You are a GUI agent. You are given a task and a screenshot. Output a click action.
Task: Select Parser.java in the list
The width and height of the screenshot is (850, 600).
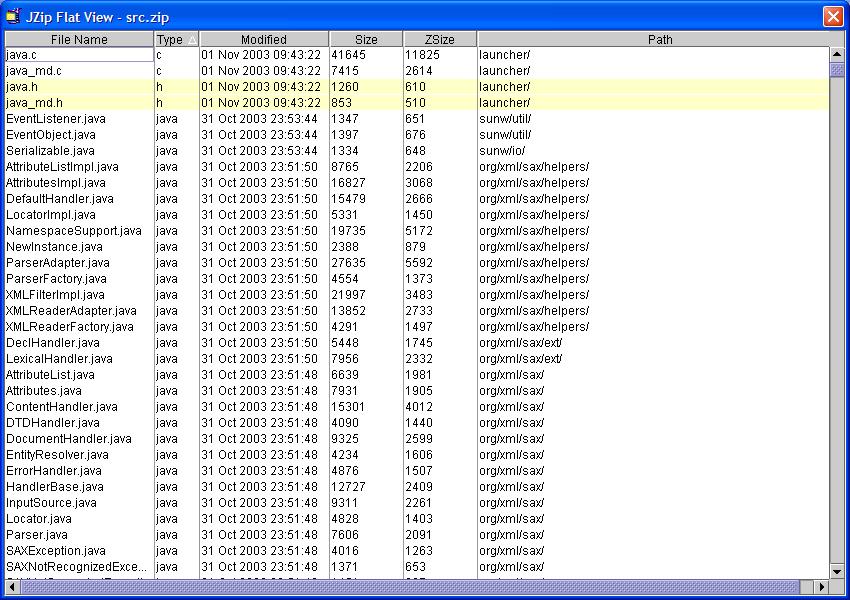coord(37,534)
